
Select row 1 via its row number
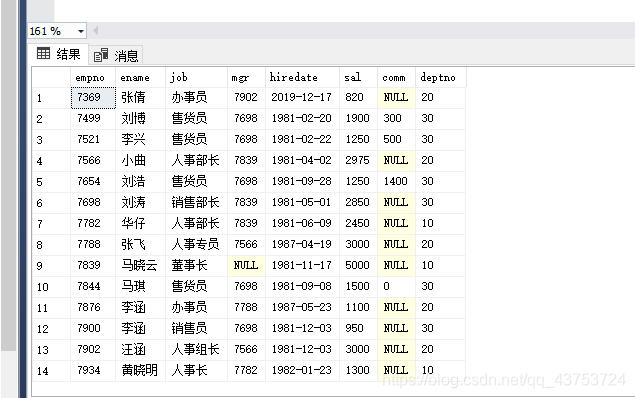coord(51,98)
